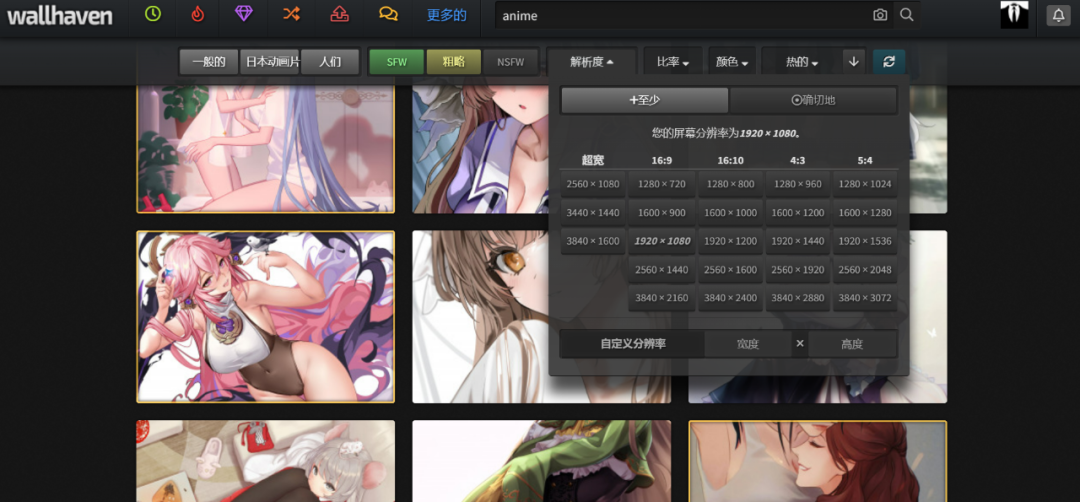Image resolution: width=1080 pixels, height=502 pixels.
Task: Click the search field containing anime
Action: (x=682, y=15)
